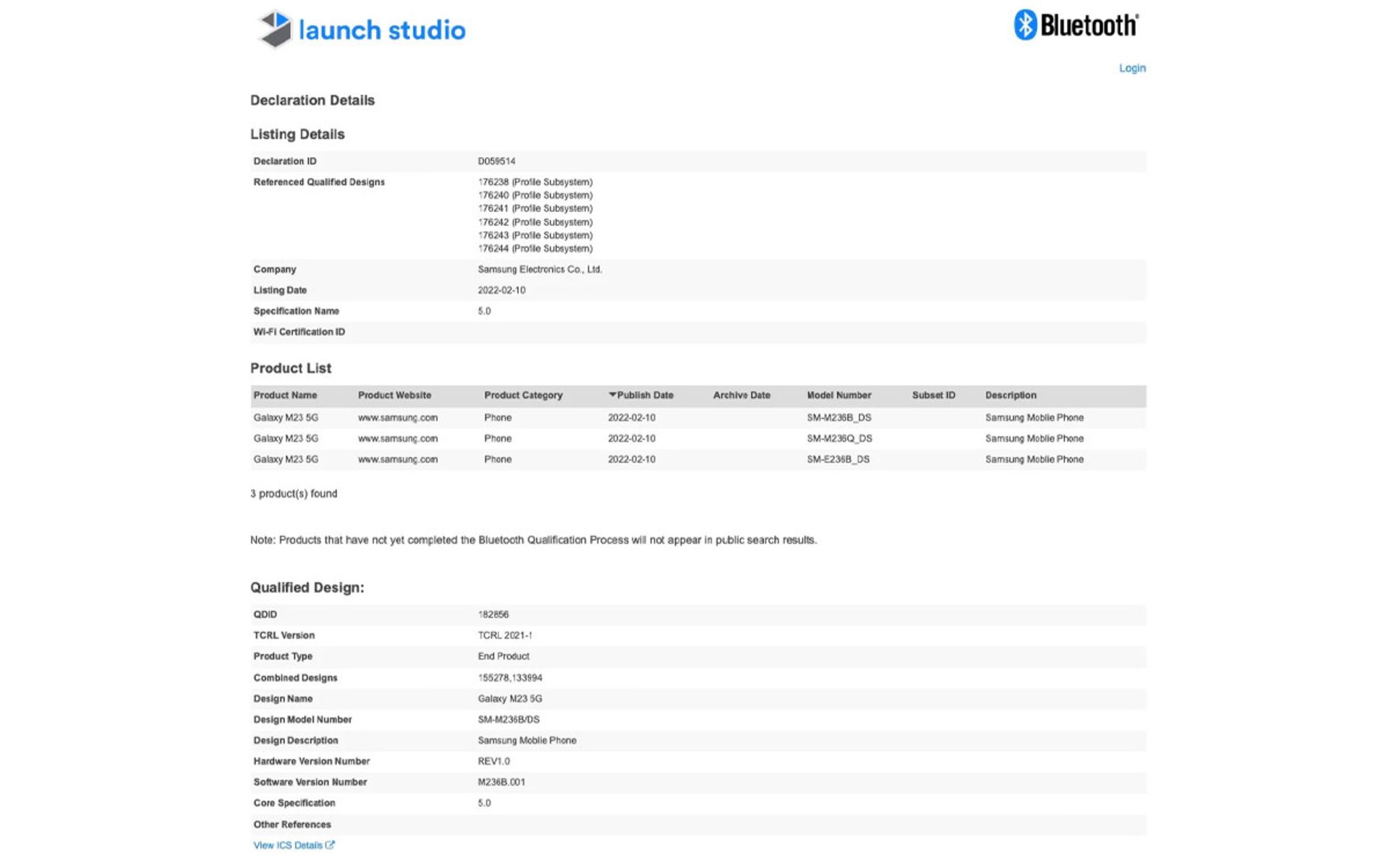
Task: Click Samsung Mobile Phone description in SM-E236B_DS row
Action: click(x=1035, y=459)
